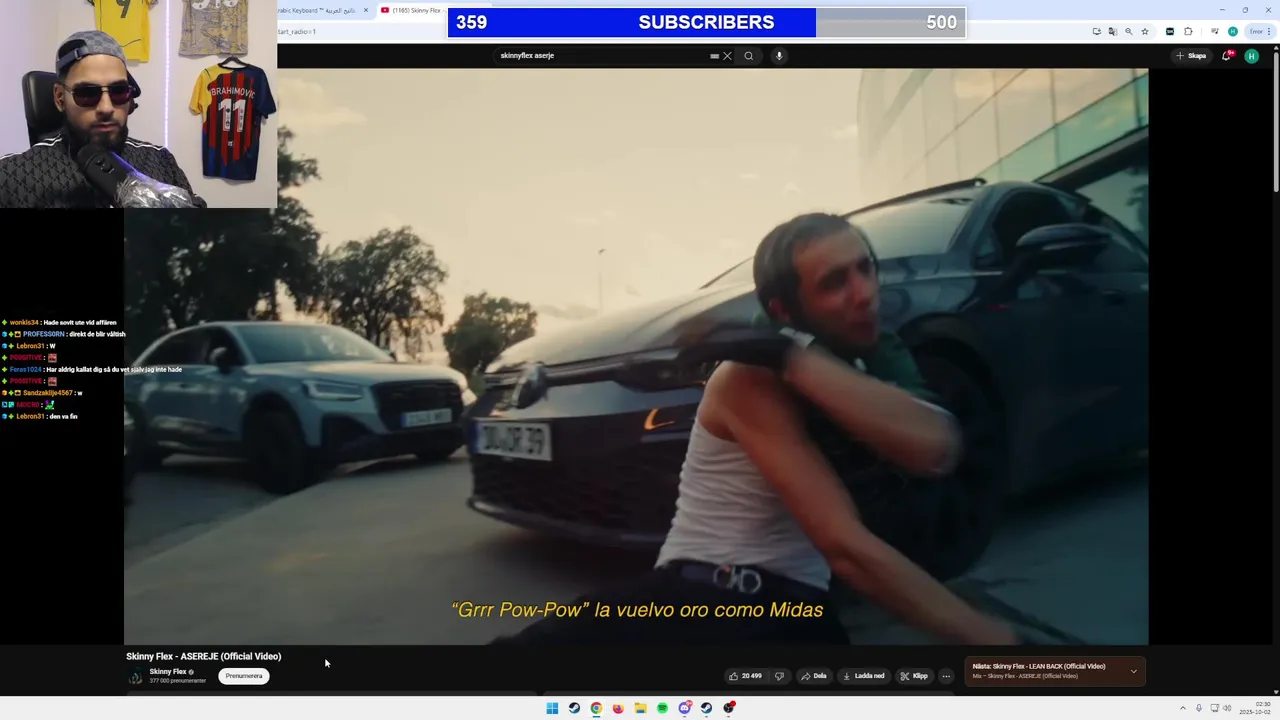Click the dark extension icon left of the puzzle piece
Screen dimensions: 1280x720
pos(1170,31)
